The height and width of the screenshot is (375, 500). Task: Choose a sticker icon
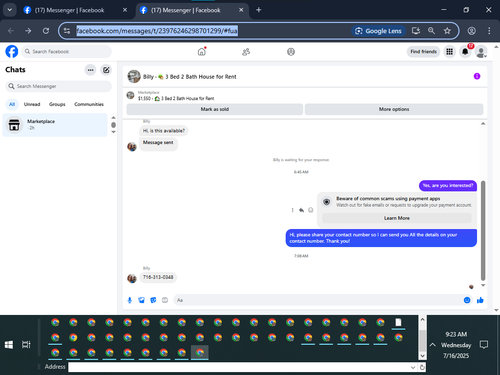[x=153, y=300]
